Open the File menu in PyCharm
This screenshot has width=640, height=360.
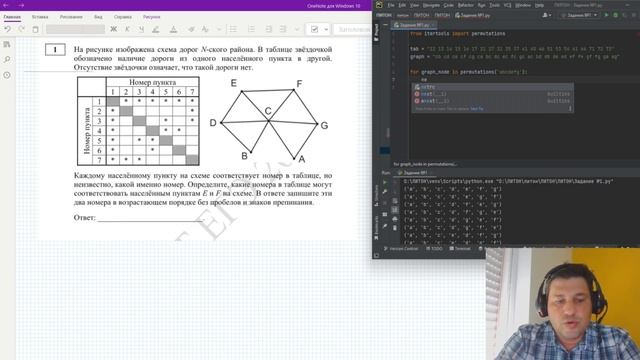pyautogui.click(x=391, y=5)
